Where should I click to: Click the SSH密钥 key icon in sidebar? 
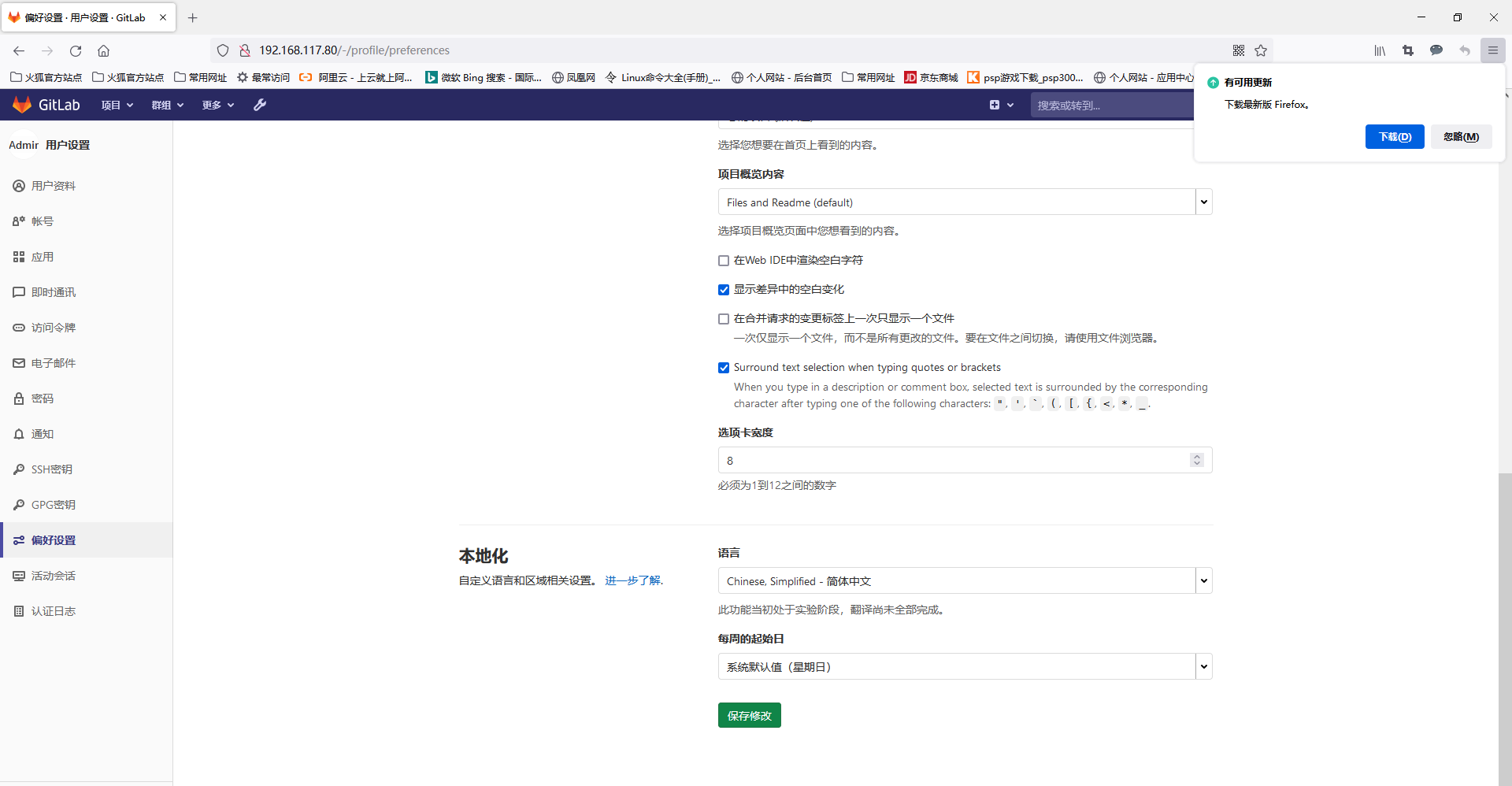(19, 469)
